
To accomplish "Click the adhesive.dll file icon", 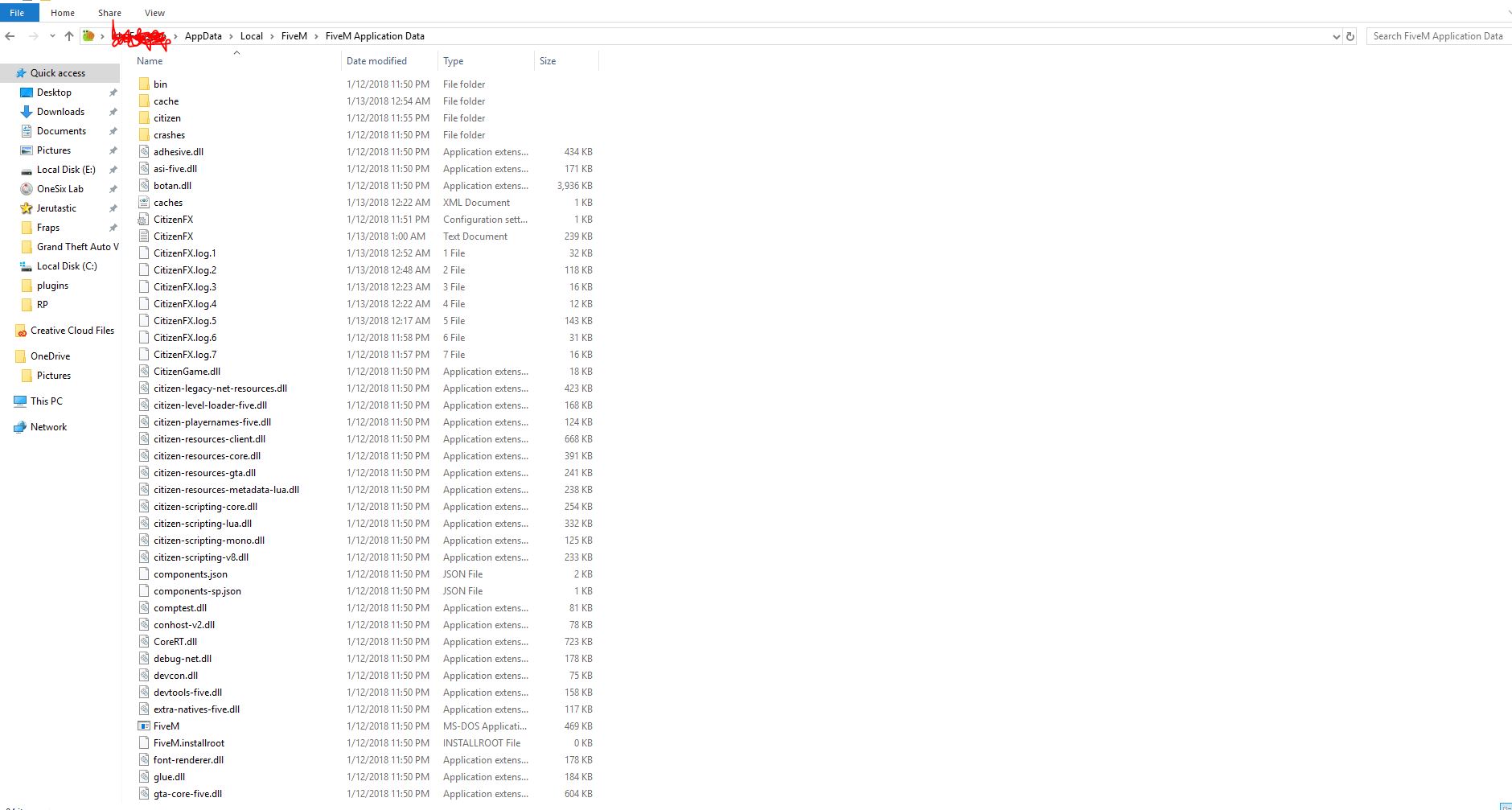I will [x=144, y=151].
